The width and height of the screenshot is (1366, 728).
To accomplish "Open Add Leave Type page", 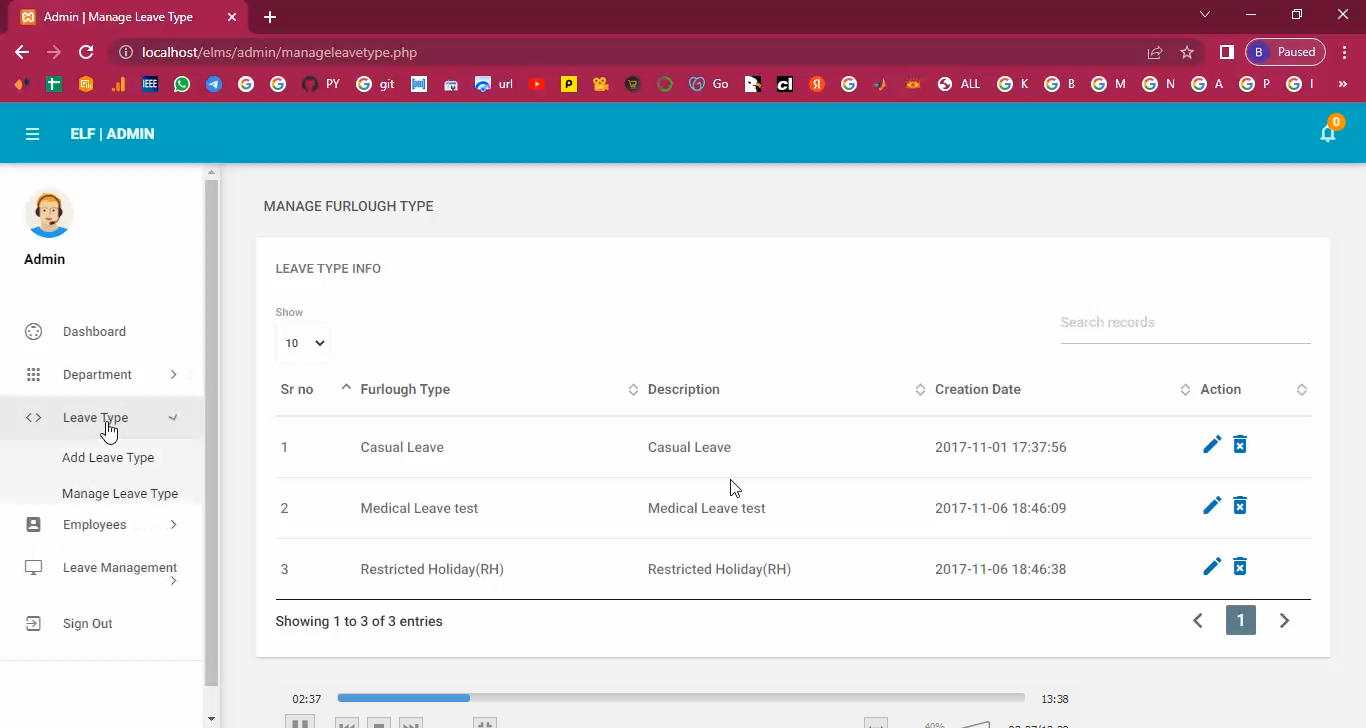I will 108,458.
